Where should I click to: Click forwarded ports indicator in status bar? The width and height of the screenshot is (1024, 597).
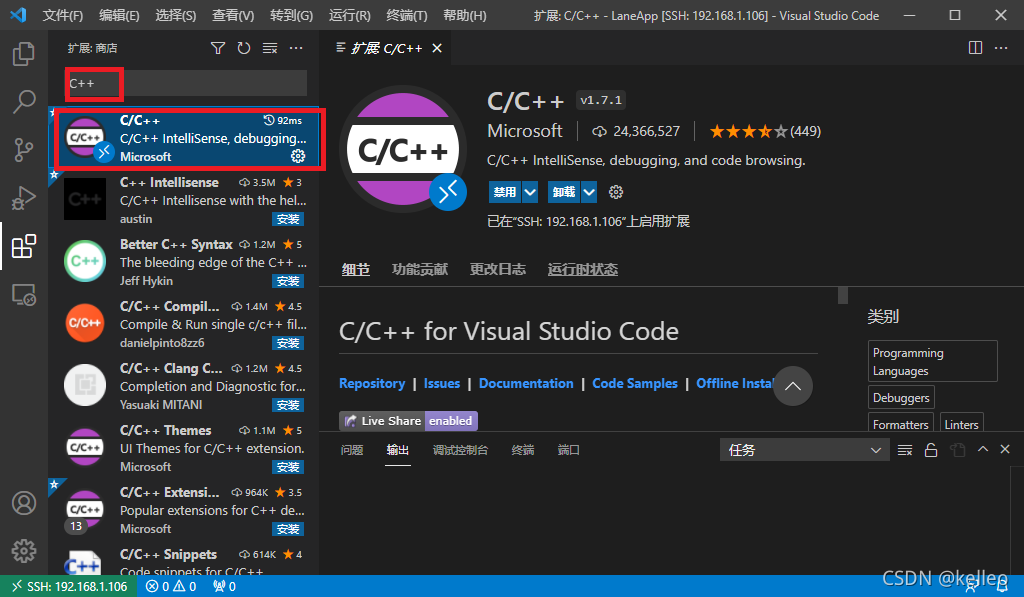point(224,587)
